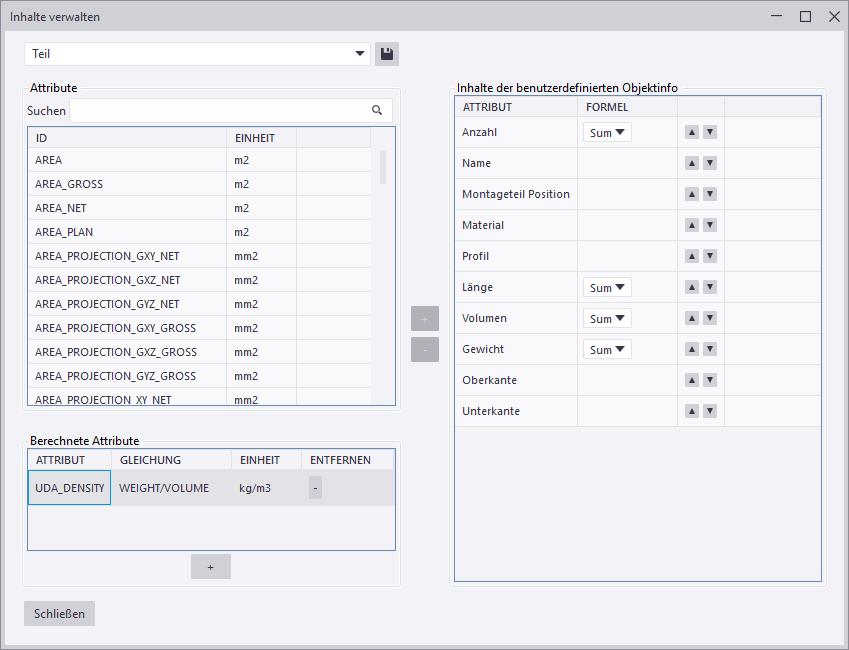Click into the Suchen search field

click(217, 111)
